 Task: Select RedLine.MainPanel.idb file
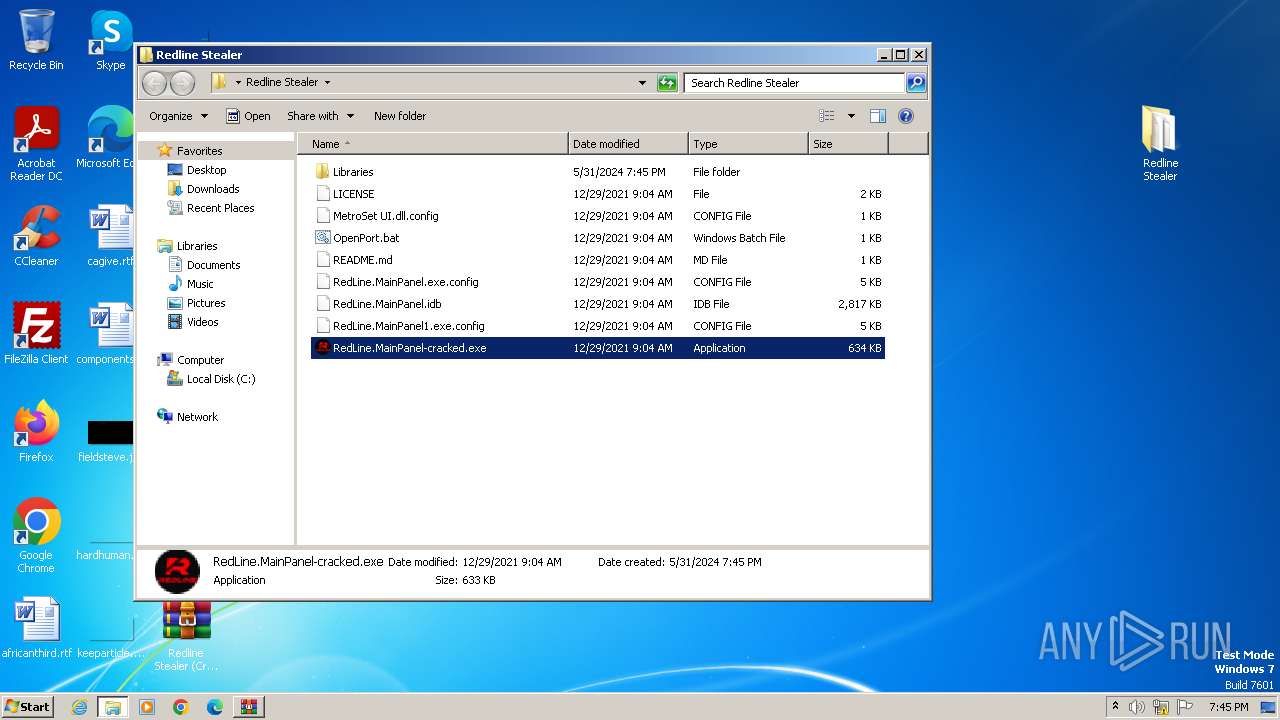point(598,304)
